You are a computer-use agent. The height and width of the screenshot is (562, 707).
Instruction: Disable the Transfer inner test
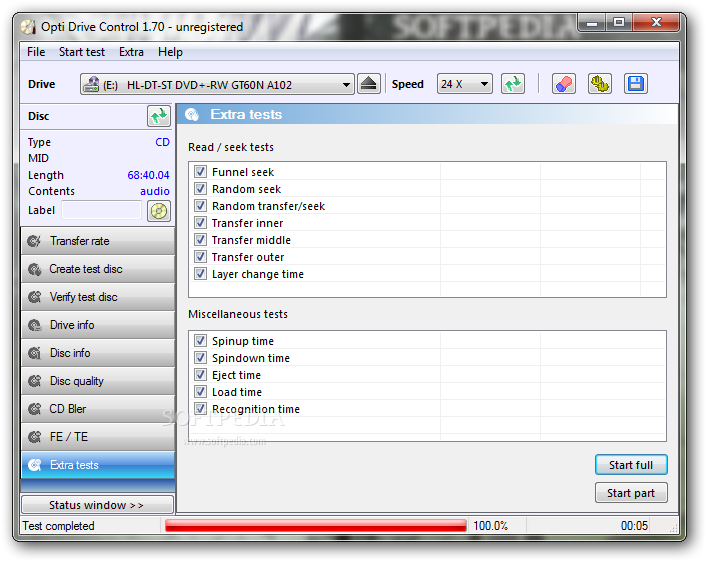pyautogui.click(x=200, y=223)
